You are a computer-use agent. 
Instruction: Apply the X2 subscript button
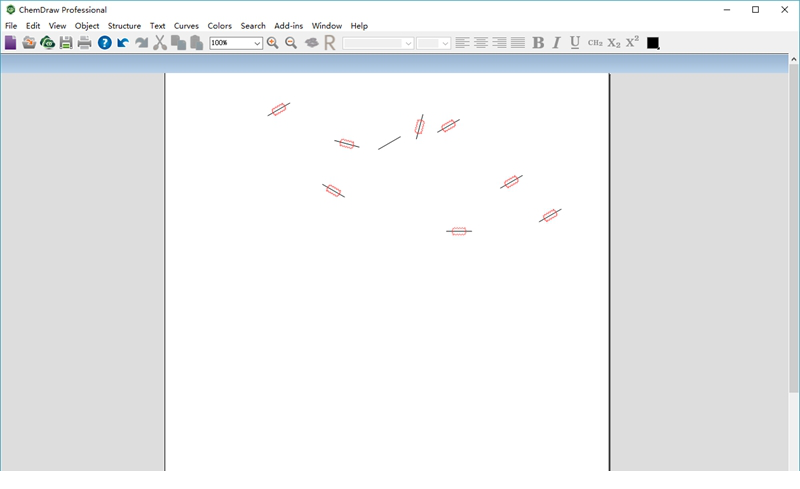(614, 43)
